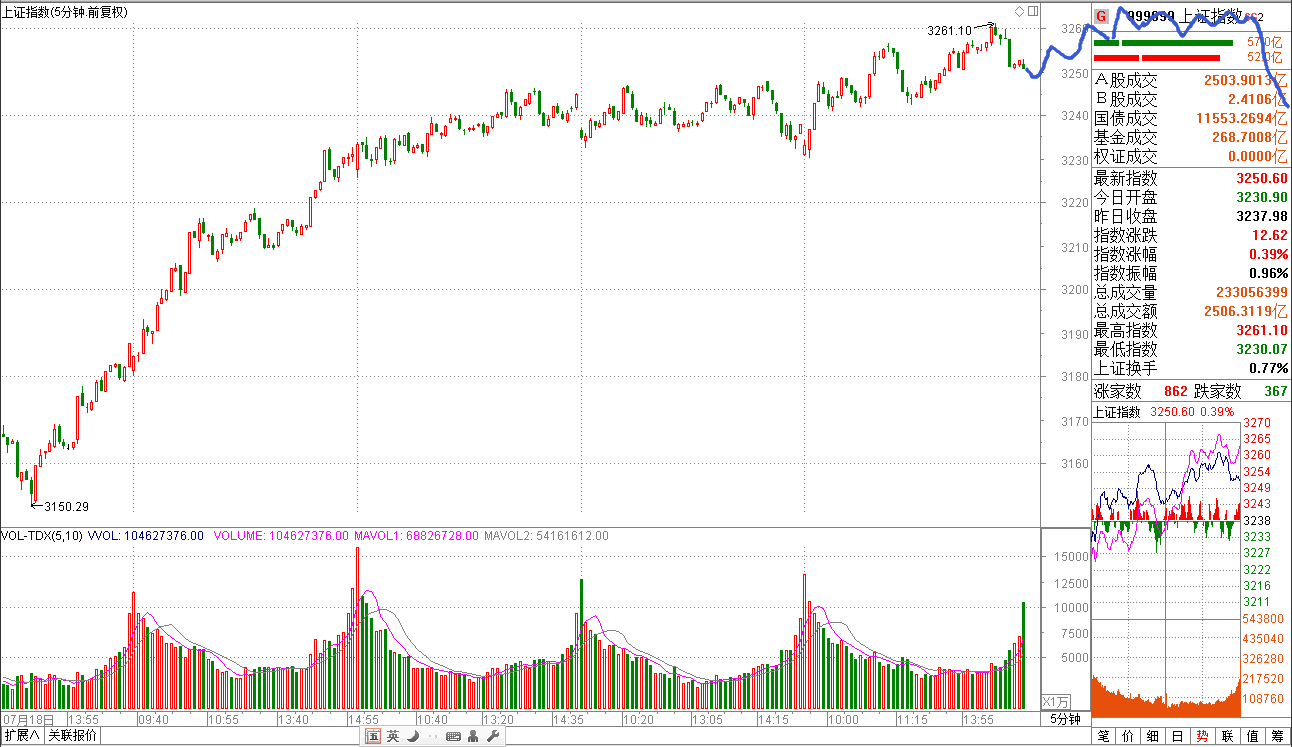Click the 3261.10 high price label
Viewport: 1292px width, 747px height.
(x=949, y=30)
